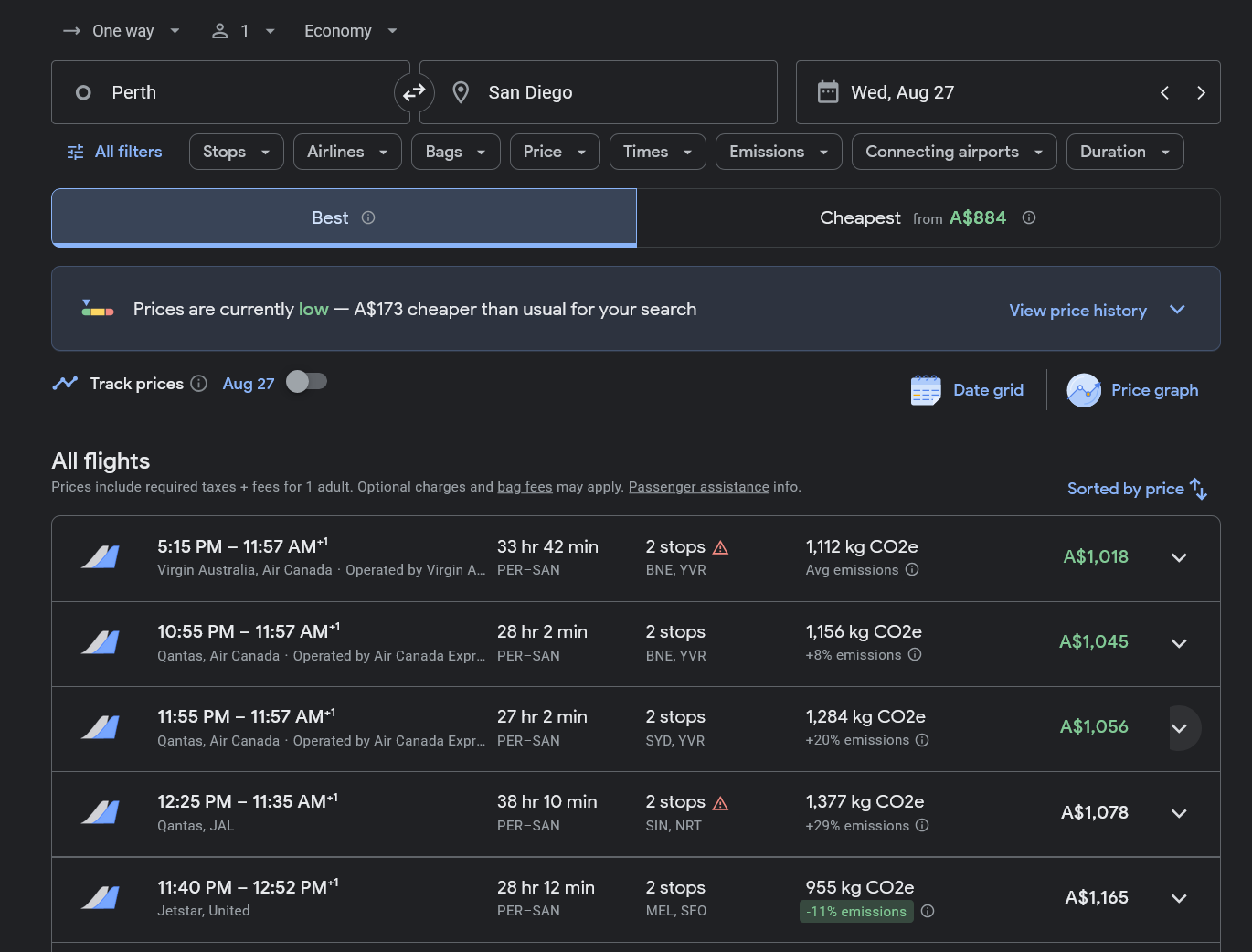Screen dimensions: 1252x952
Task: Open the One way trip type dropdown
Action: click(x=121, y=31)
